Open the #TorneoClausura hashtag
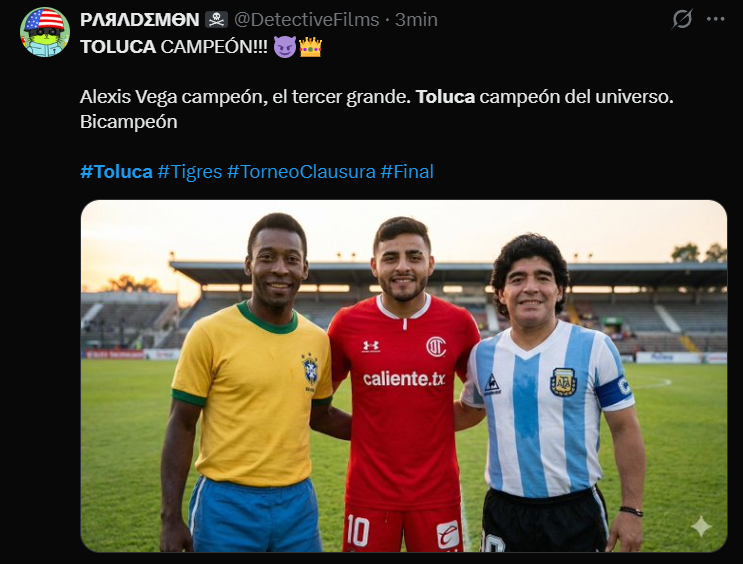Screen dimensions: 743x564 tap(301, 171)
